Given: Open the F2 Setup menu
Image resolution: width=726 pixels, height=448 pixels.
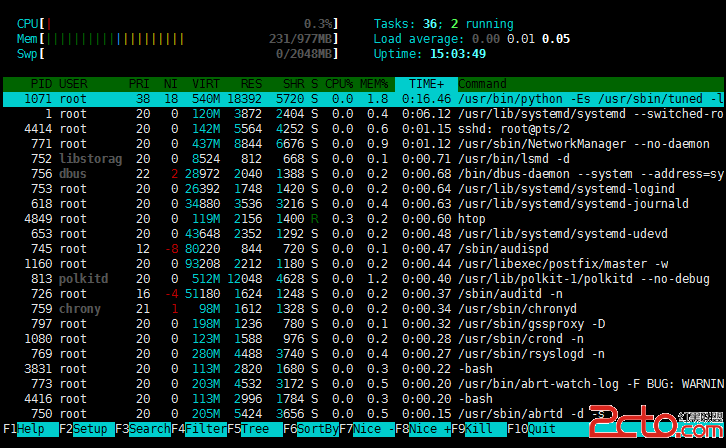Looking at the screenshot, I should [87, 429].
